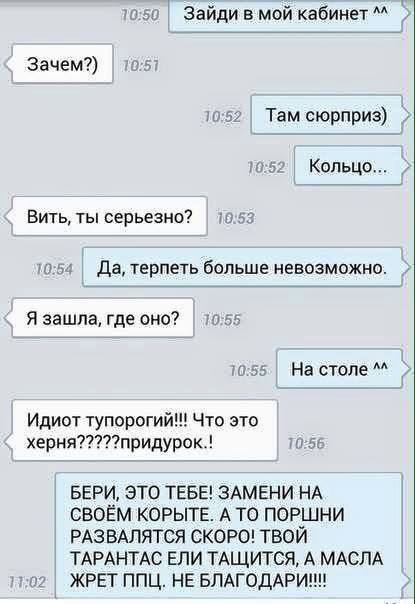Select the 'Зачем?)' message bubble
The image size is (415, 604).
[60, 64]
